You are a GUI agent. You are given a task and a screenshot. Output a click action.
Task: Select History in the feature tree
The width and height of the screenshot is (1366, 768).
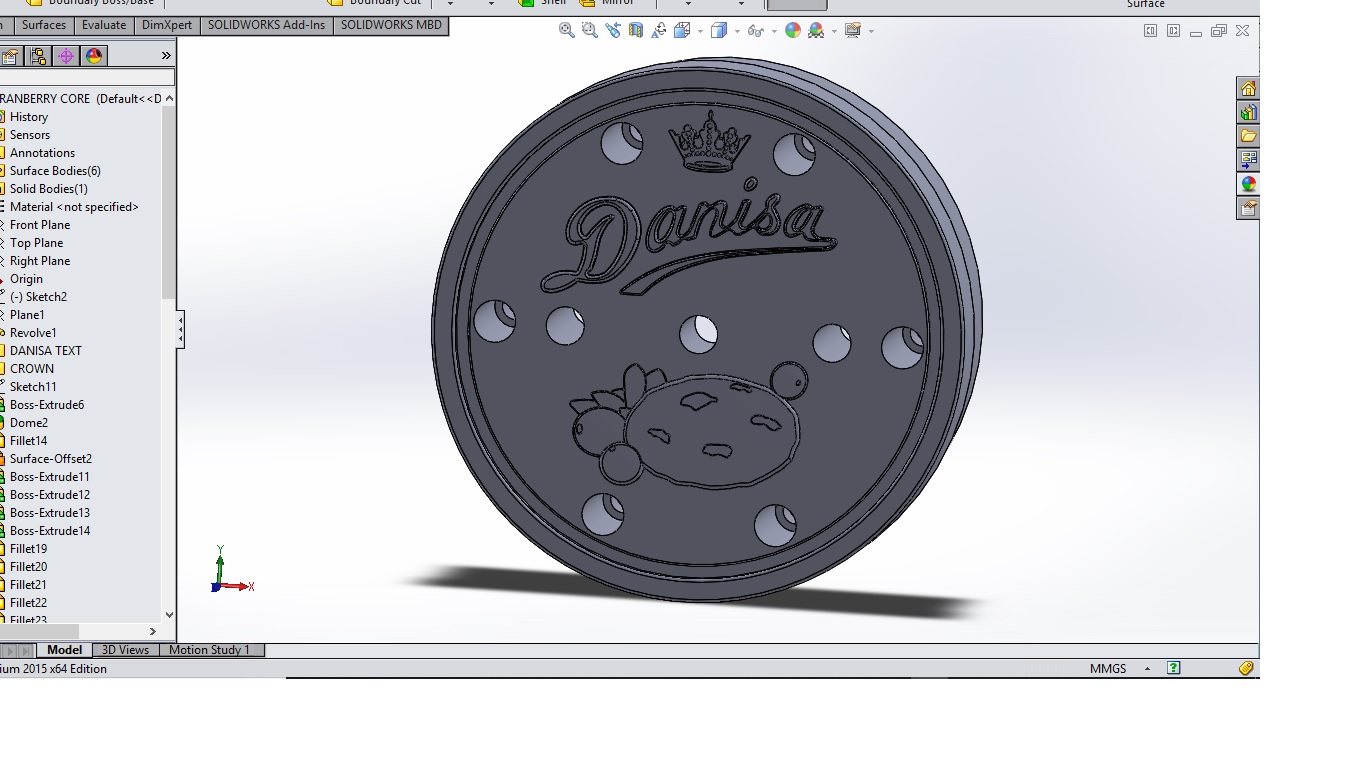coord(29,117)
